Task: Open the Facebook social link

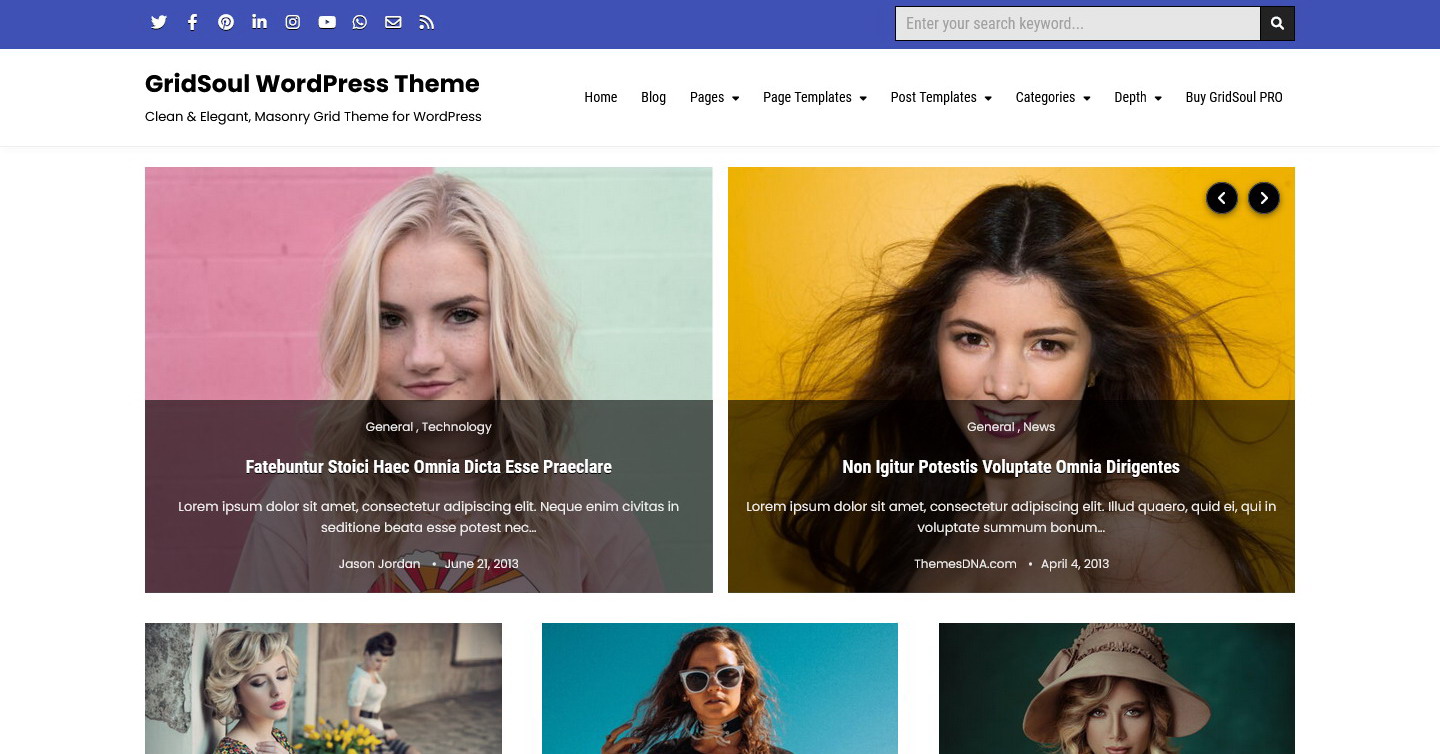Action: (x=193, y=22)
